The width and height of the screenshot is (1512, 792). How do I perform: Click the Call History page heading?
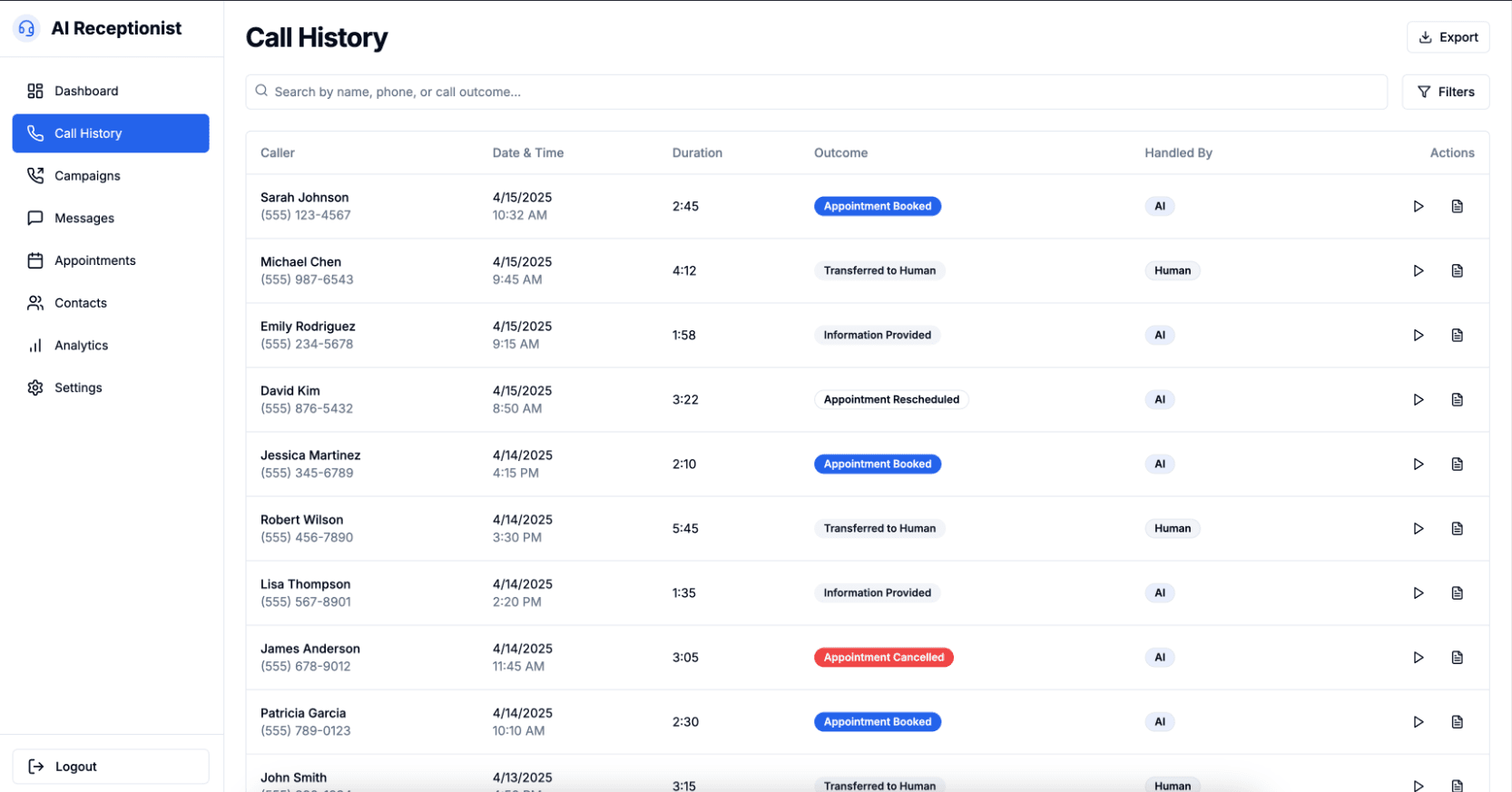point(317,38)
